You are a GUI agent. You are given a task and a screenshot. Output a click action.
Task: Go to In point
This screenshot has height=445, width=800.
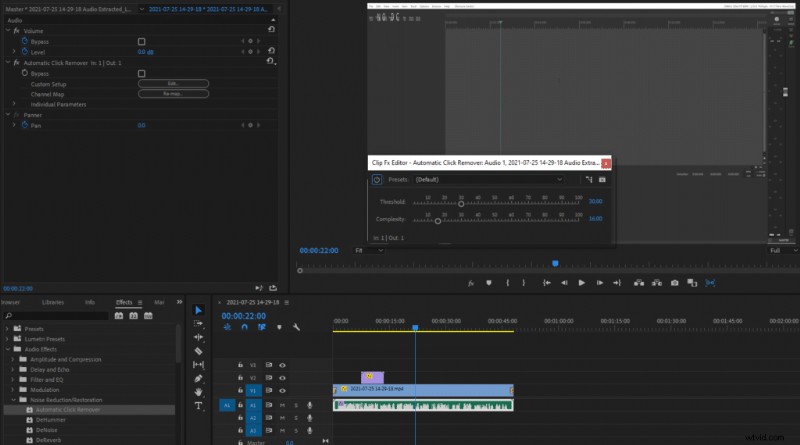[546, 283]
